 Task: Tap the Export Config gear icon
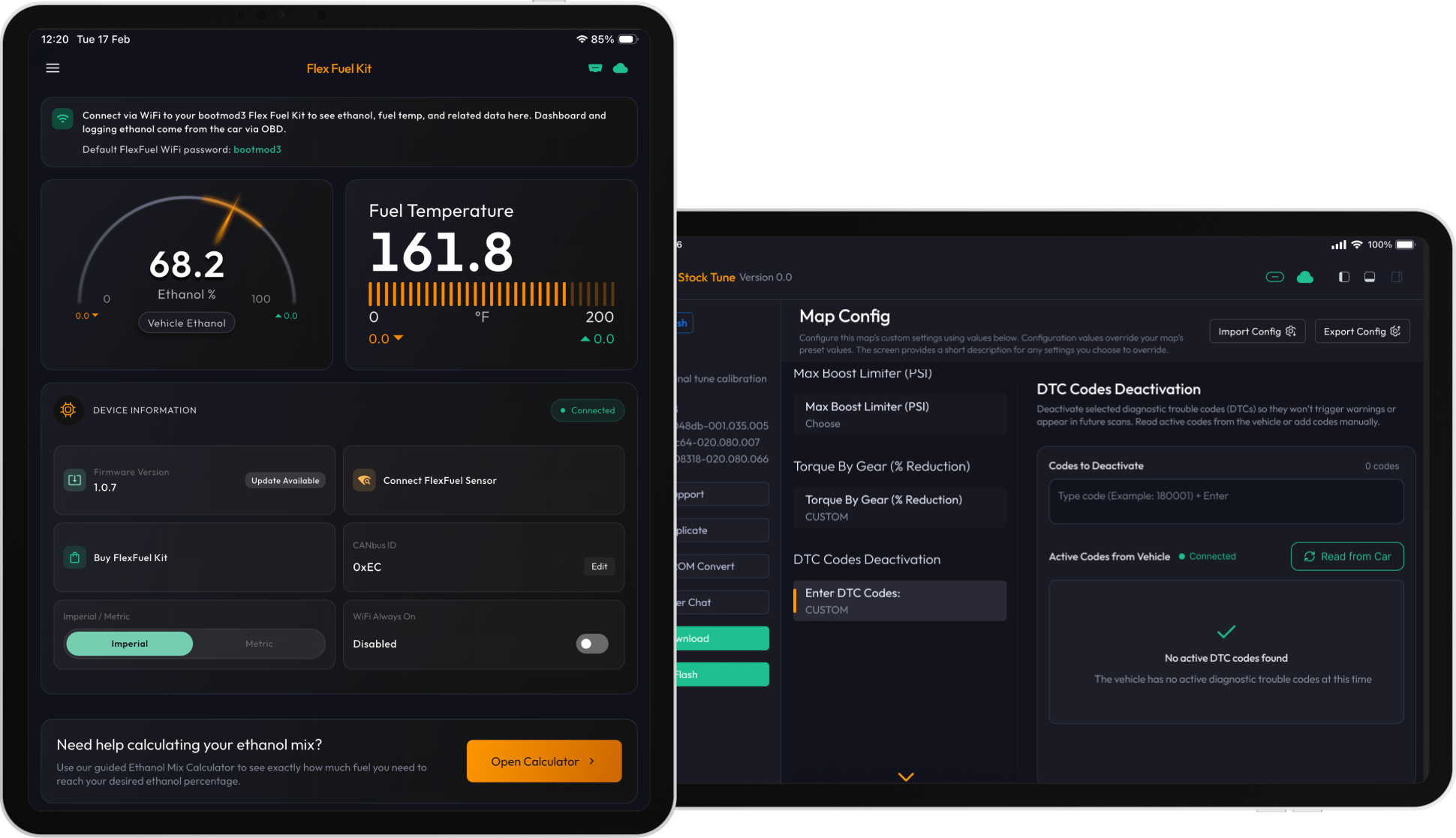(x=1395, y=331)
